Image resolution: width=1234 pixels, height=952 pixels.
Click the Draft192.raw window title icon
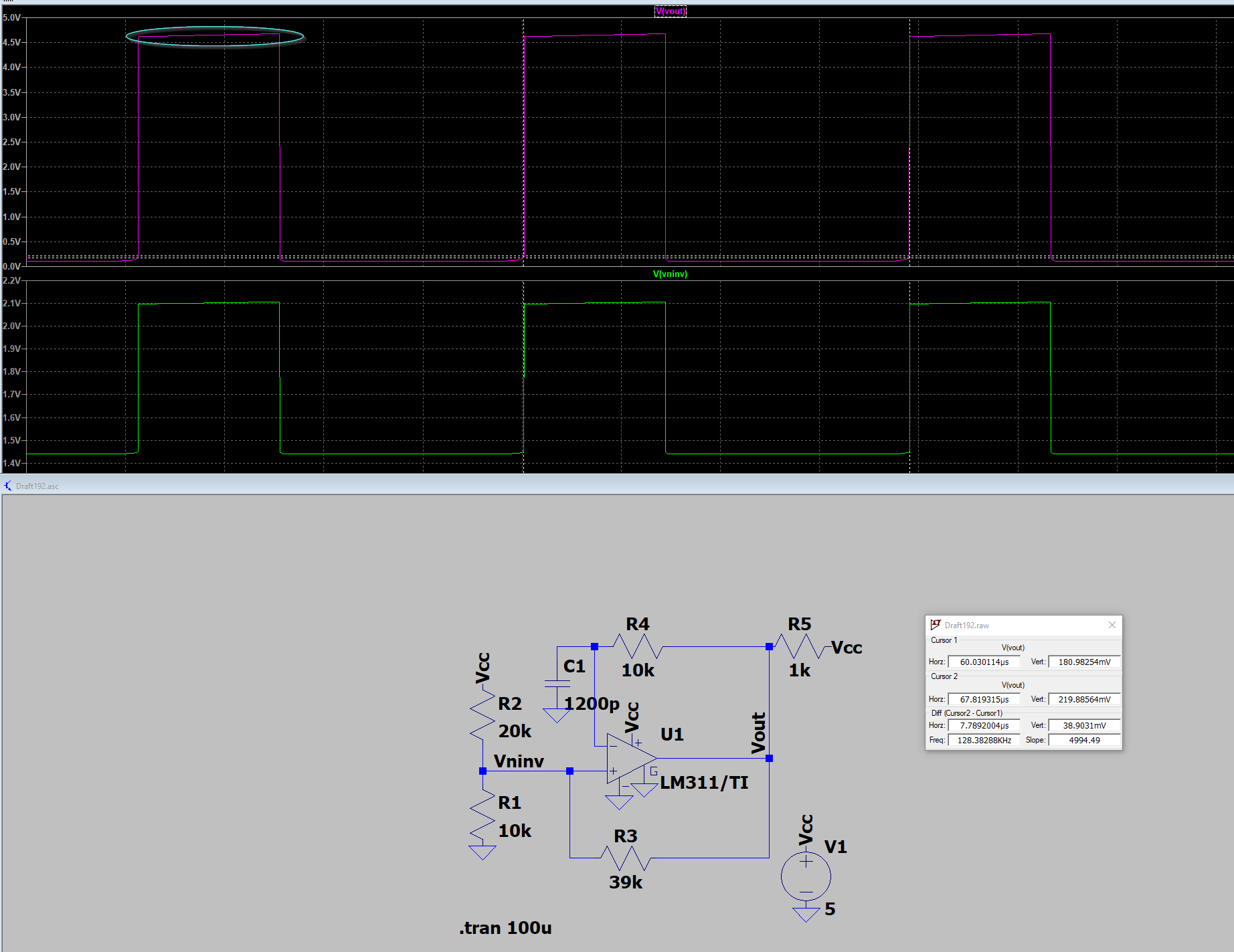pos(936,625)
